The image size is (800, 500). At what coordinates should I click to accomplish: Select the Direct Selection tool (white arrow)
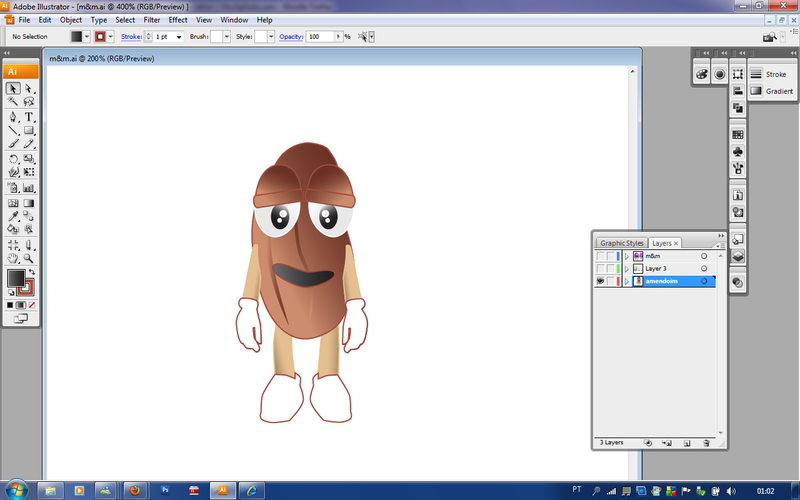click(x=29, y=88)
